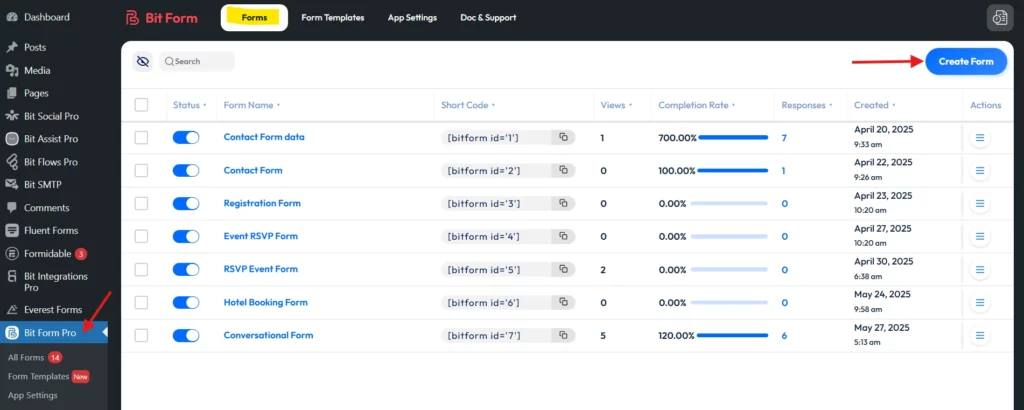Viewport: 1024px width, 410px height.
Task: Click the top-right documentation icon
Action: click(998, 18)
